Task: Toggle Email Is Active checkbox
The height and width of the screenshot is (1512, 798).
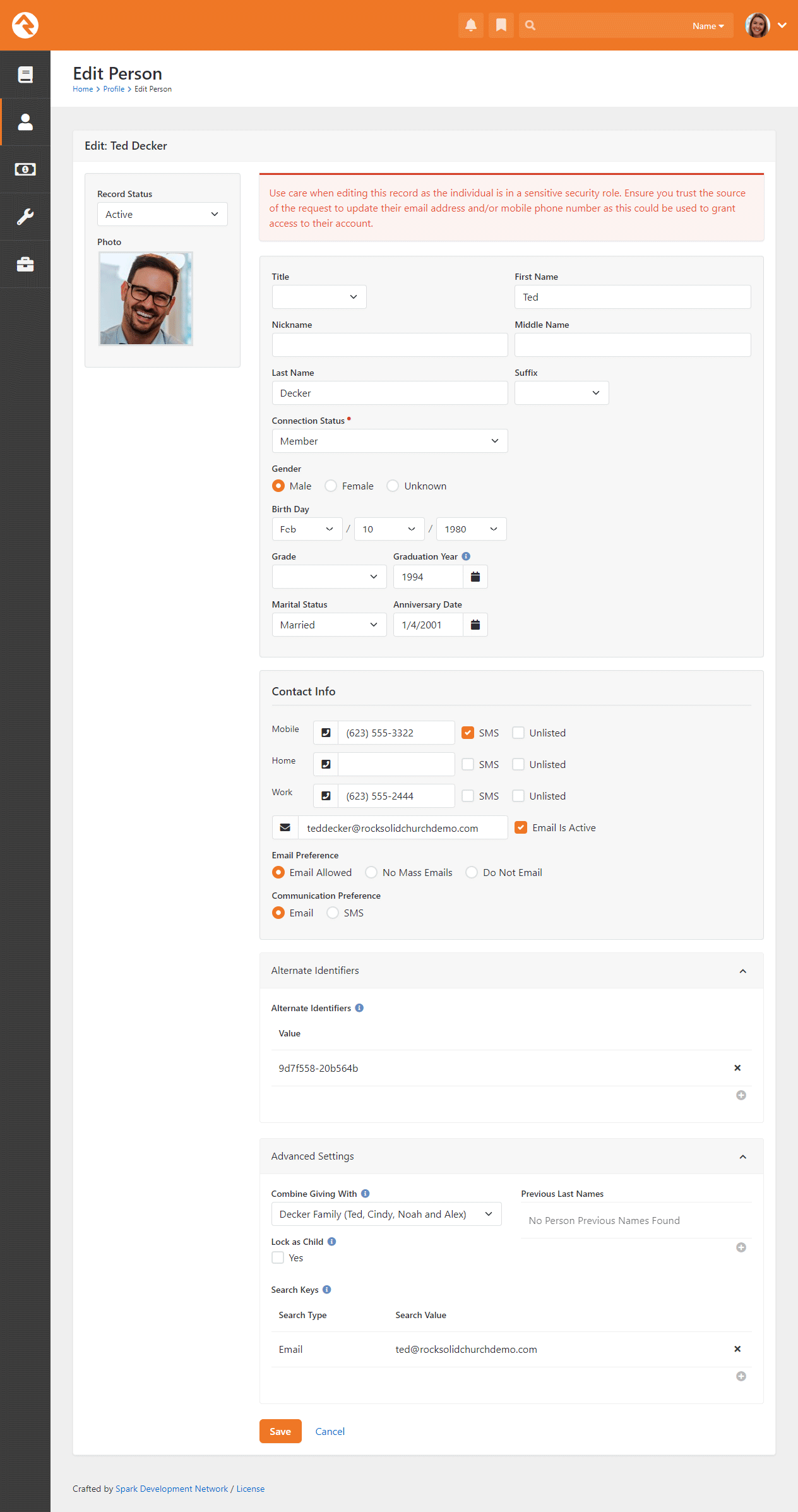Action: click(x=521, y=827)
